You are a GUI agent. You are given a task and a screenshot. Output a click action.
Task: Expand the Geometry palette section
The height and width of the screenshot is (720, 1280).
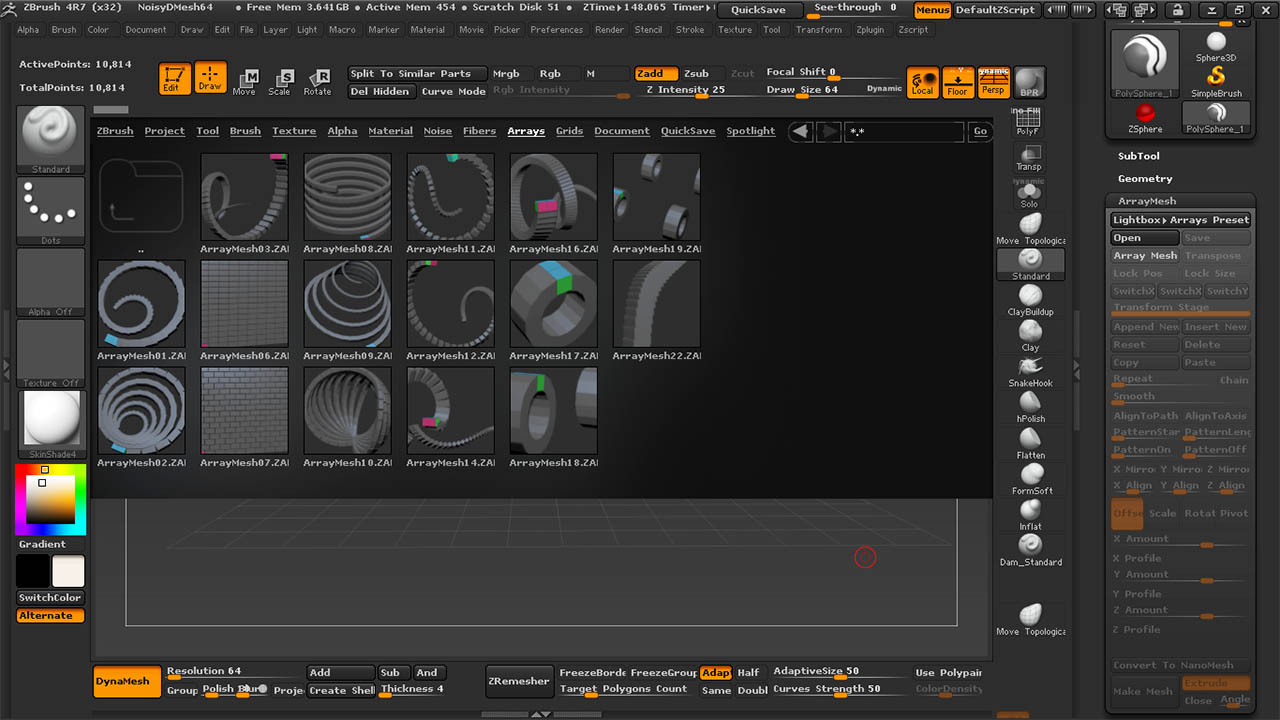tap(1145, 178)
